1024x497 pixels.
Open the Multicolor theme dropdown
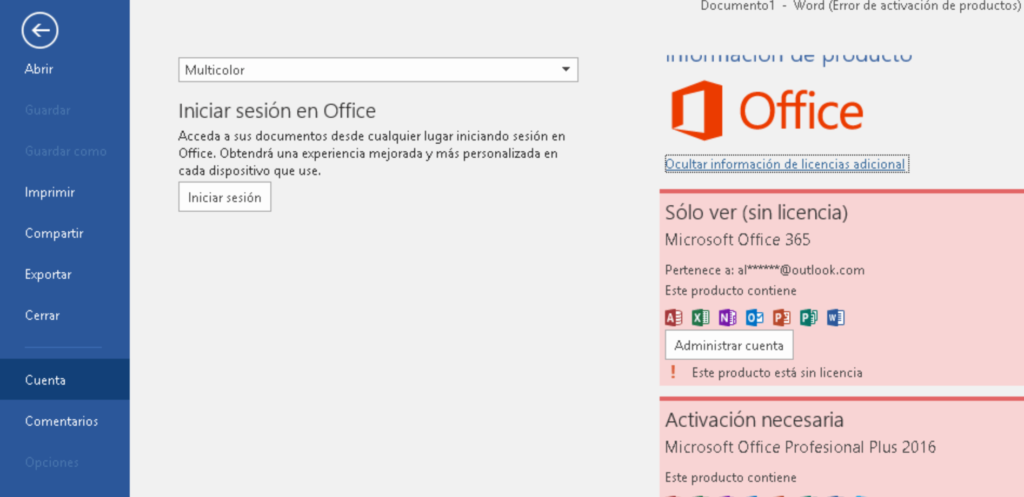click(x=378, y=70)
